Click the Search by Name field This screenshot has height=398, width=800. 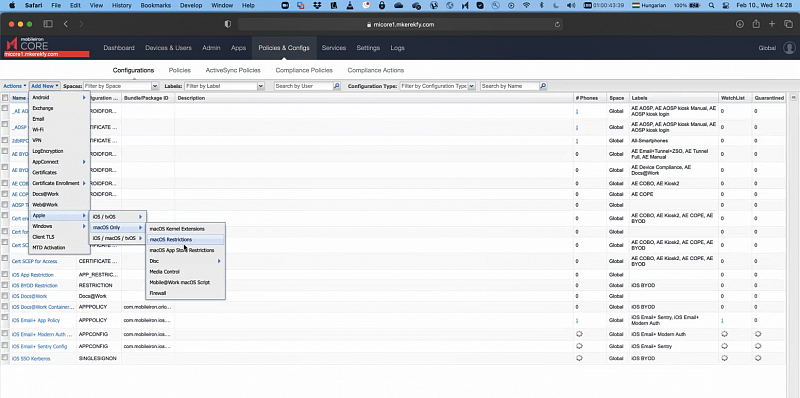[510, 86]
